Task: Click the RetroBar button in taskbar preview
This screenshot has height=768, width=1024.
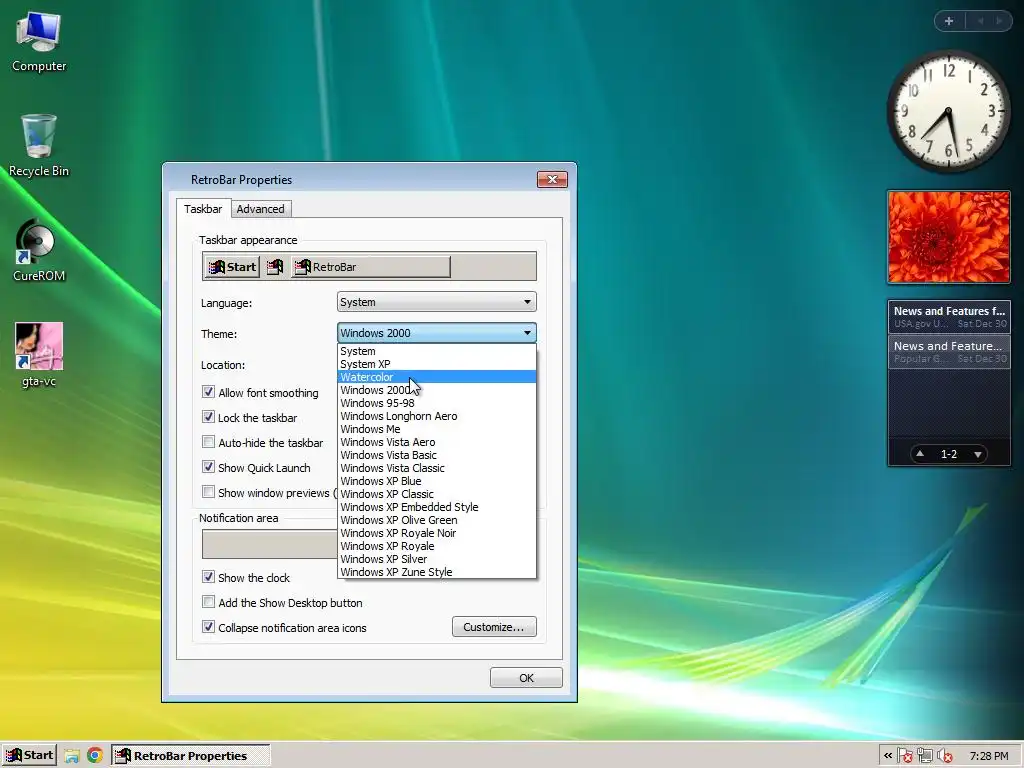Action: 371,266
